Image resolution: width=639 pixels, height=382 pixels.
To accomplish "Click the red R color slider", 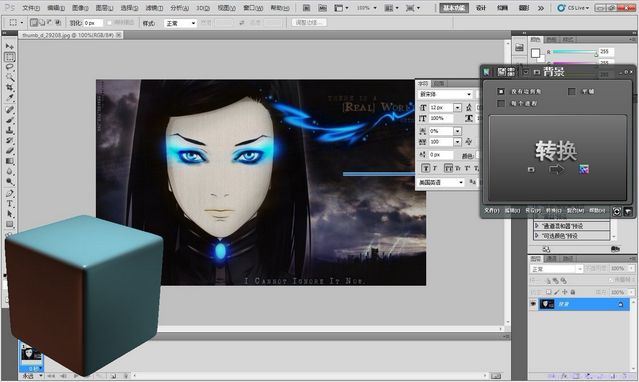I will (574, 52).
